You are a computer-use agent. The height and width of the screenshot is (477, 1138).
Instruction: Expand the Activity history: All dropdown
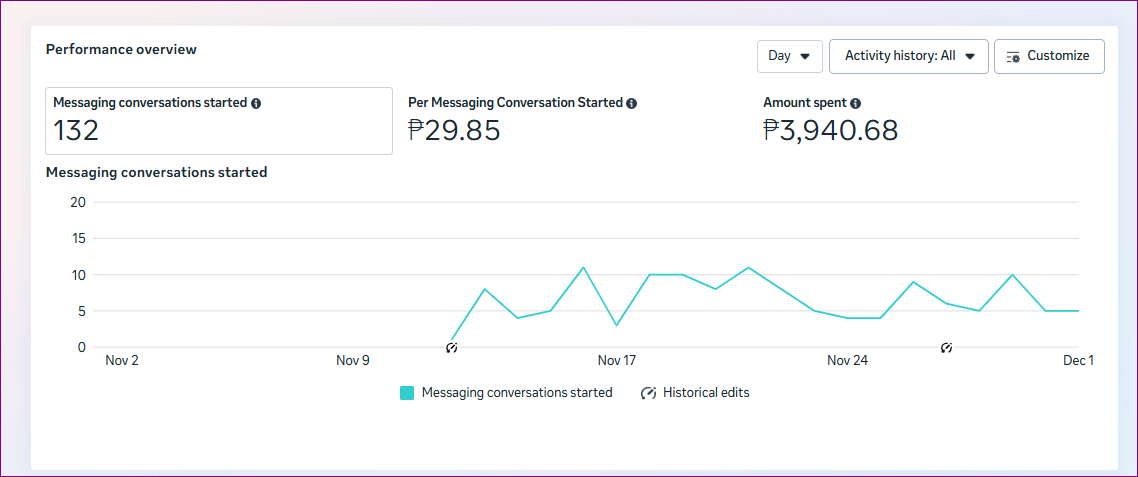click(908, 57)
